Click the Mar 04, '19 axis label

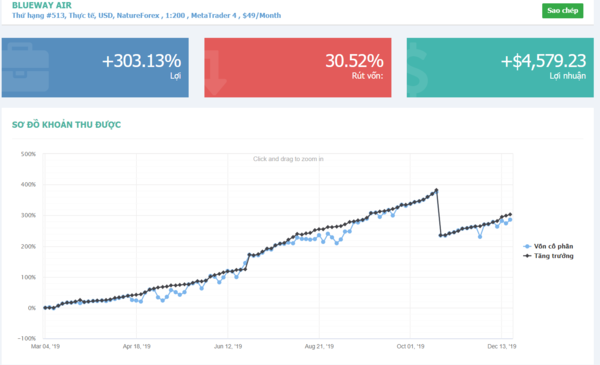pyautogui.click(x=46, y=346)
